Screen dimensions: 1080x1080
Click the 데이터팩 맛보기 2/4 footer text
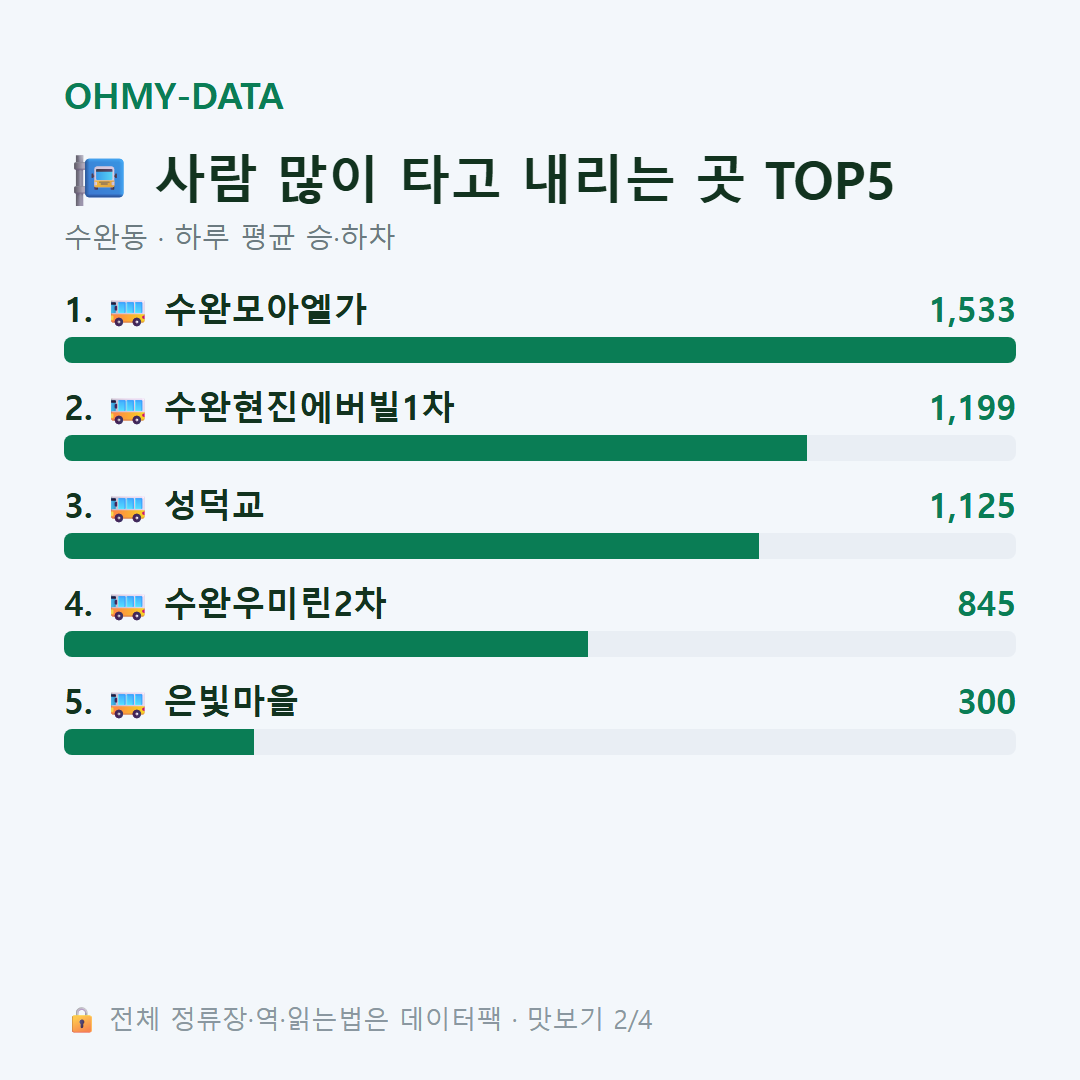click(526, 1019)
